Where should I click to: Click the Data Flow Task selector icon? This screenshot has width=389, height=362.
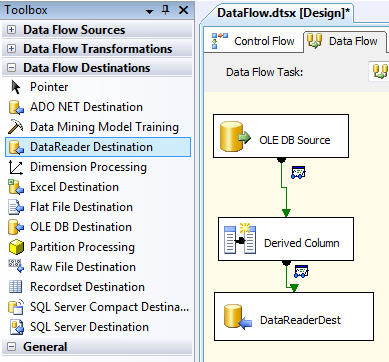(380, 72)
